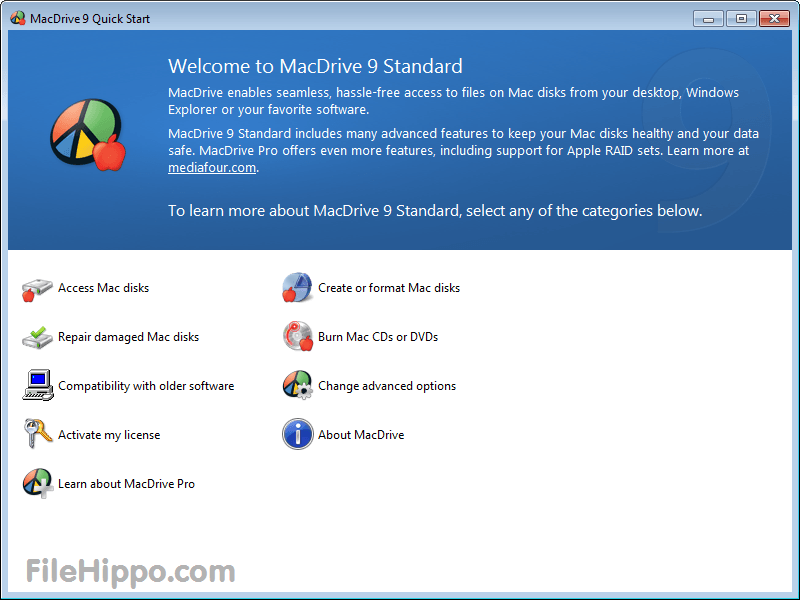Select Activate my license text

click(109, 435)
